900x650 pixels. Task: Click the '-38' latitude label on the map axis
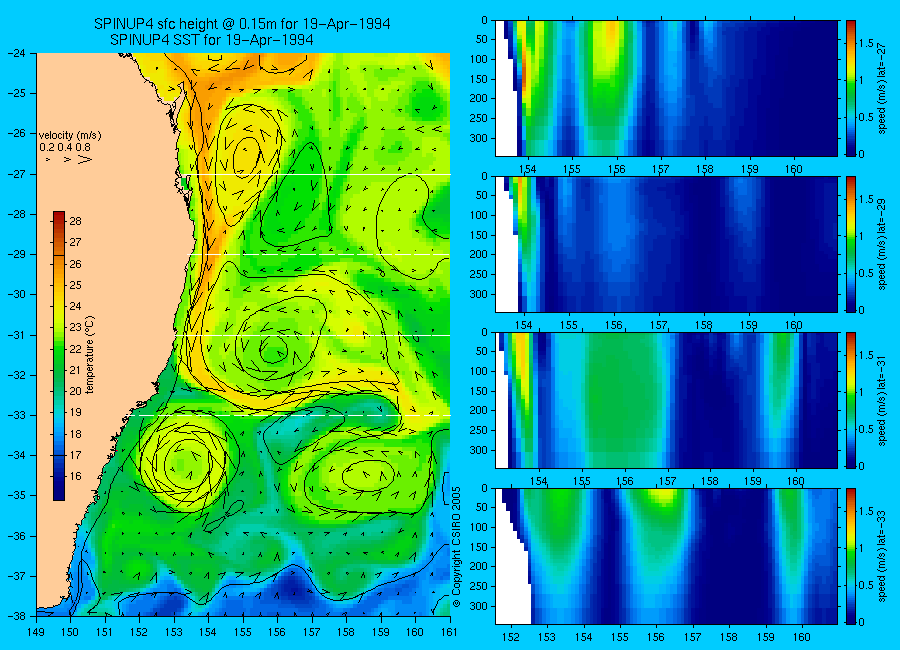(17, 616)
